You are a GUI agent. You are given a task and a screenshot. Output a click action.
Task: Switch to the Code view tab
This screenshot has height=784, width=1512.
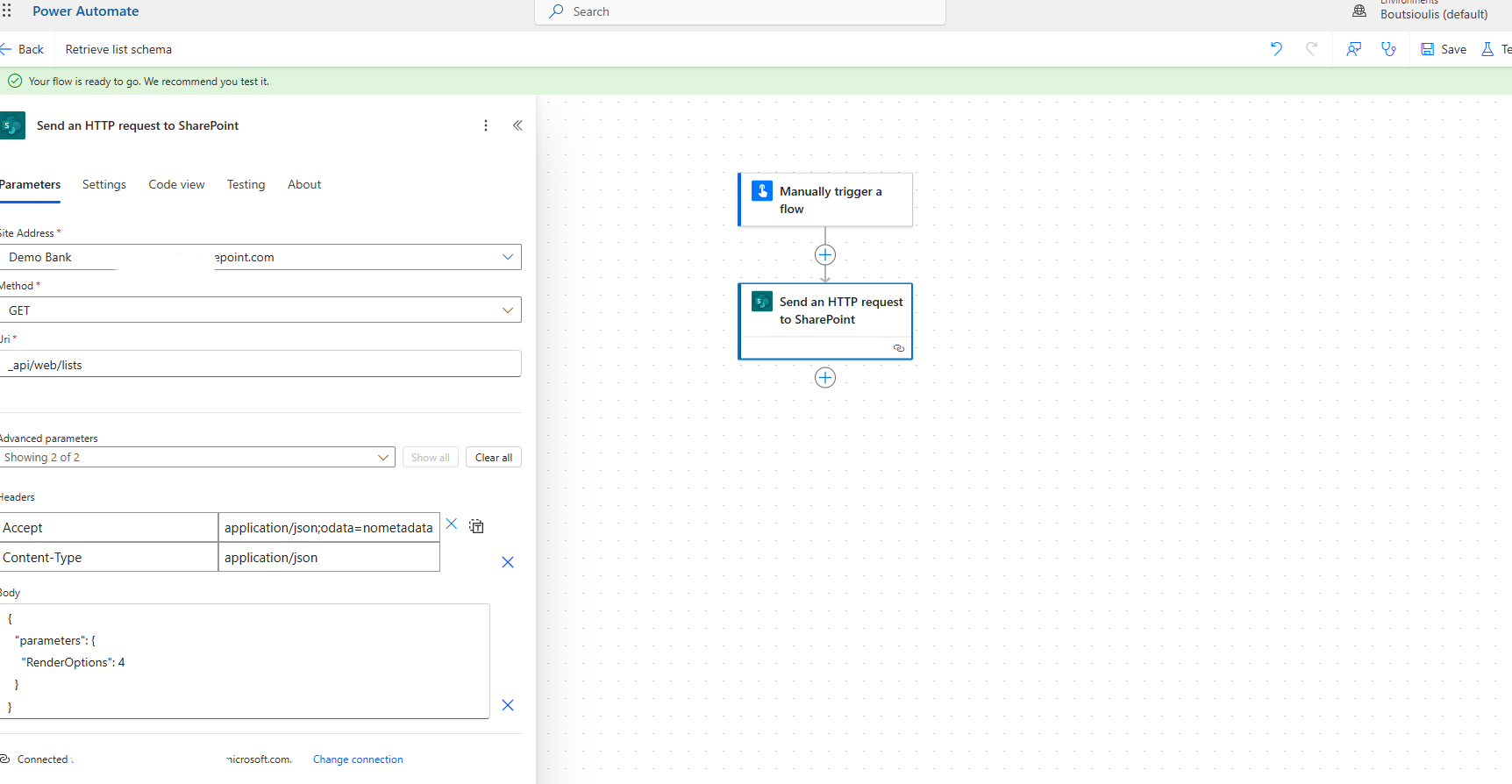pos(176,184)
